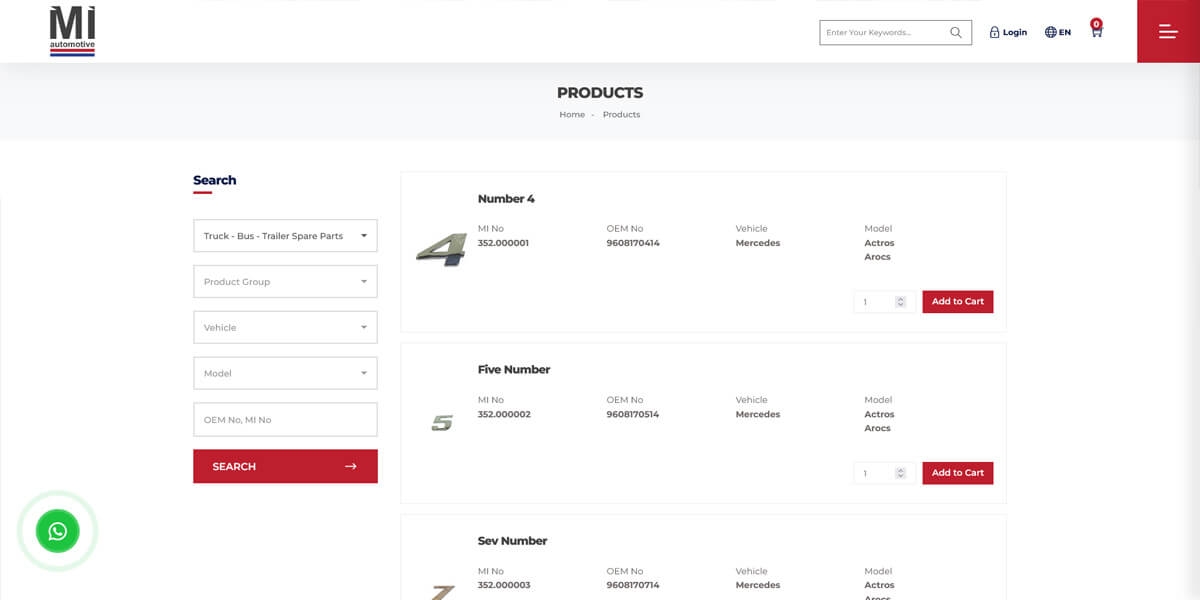This screenshot has width=1200, height=600.
Task: Open the MI automotive logo home link
Action: [x=72, y=31]
